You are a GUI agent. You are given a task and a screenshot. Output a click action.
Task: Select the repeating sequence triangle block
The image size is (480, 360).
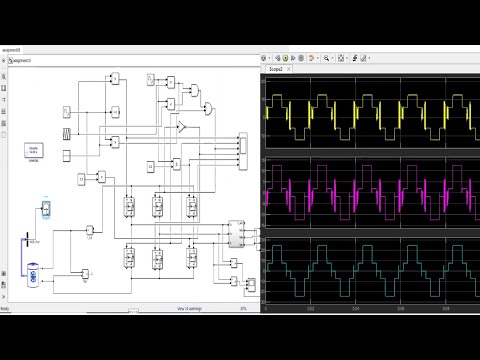point(67,134)
